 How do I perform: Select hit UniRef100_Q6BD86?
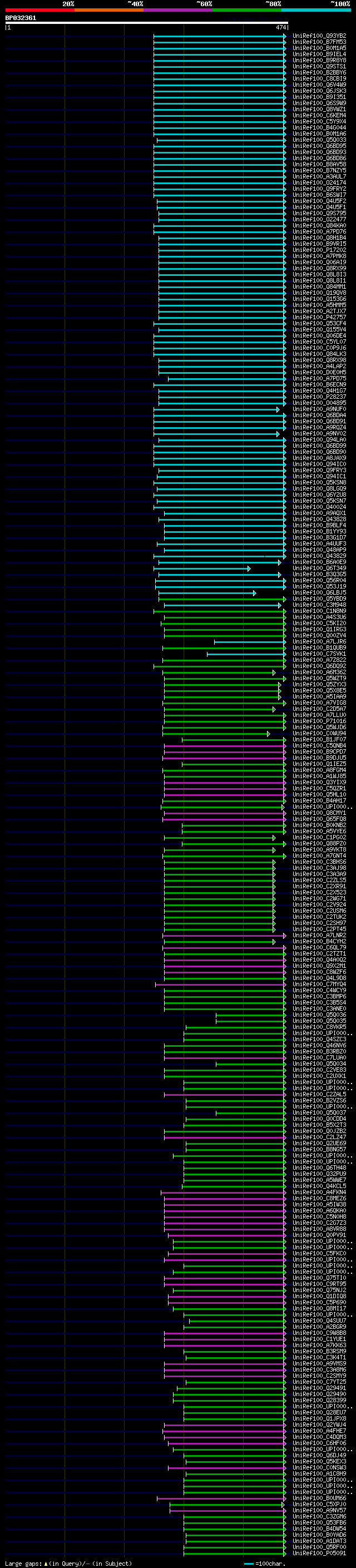(x=319, y=159)
